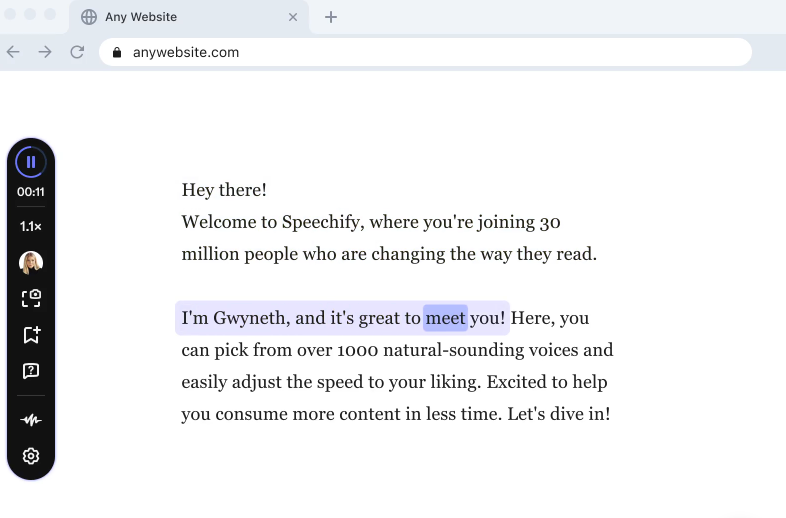Go back with the browser back arrow
Screen dimensions: 786x518
13,52
